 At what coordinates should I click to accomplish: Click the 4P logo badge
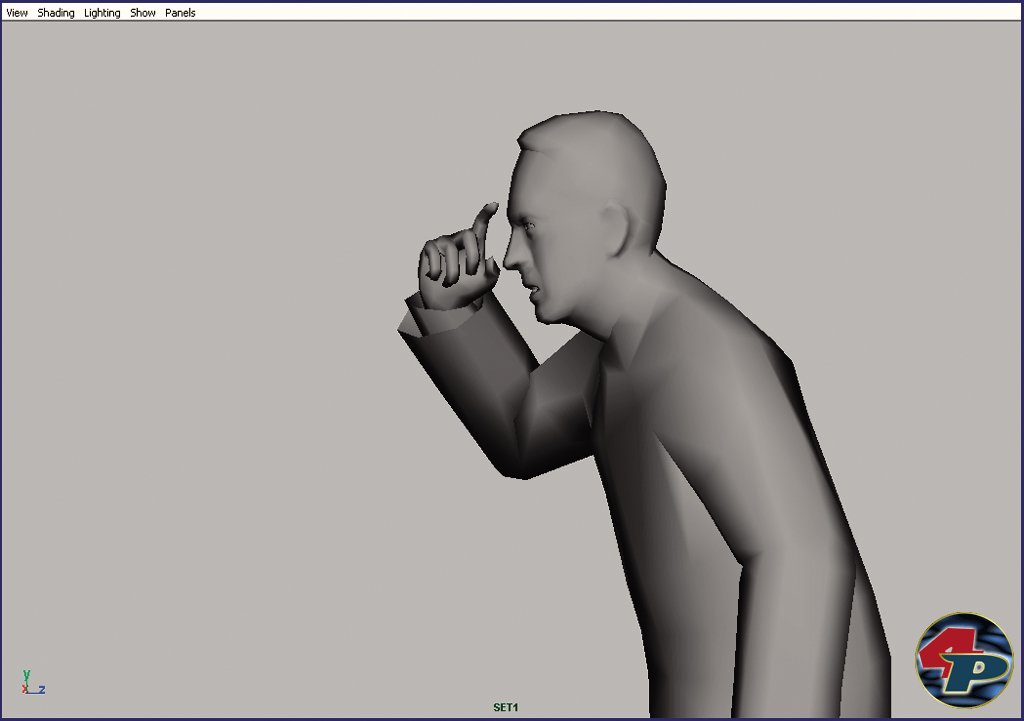tap(964, 660)
